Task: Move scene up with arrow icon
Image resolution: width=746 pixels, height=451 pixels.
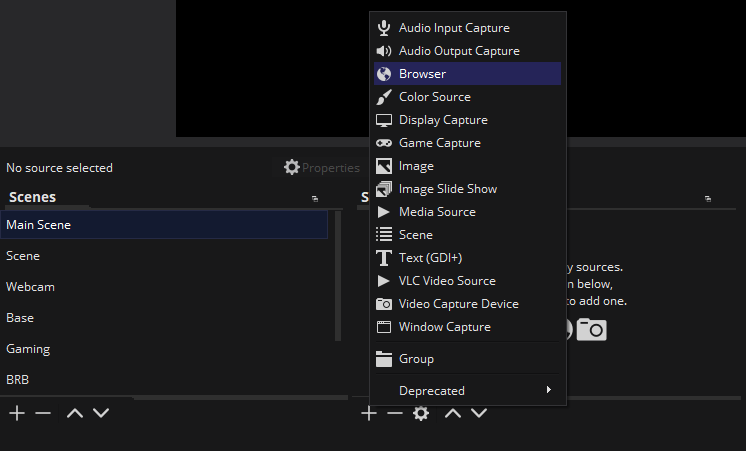Action: [75, 413]
